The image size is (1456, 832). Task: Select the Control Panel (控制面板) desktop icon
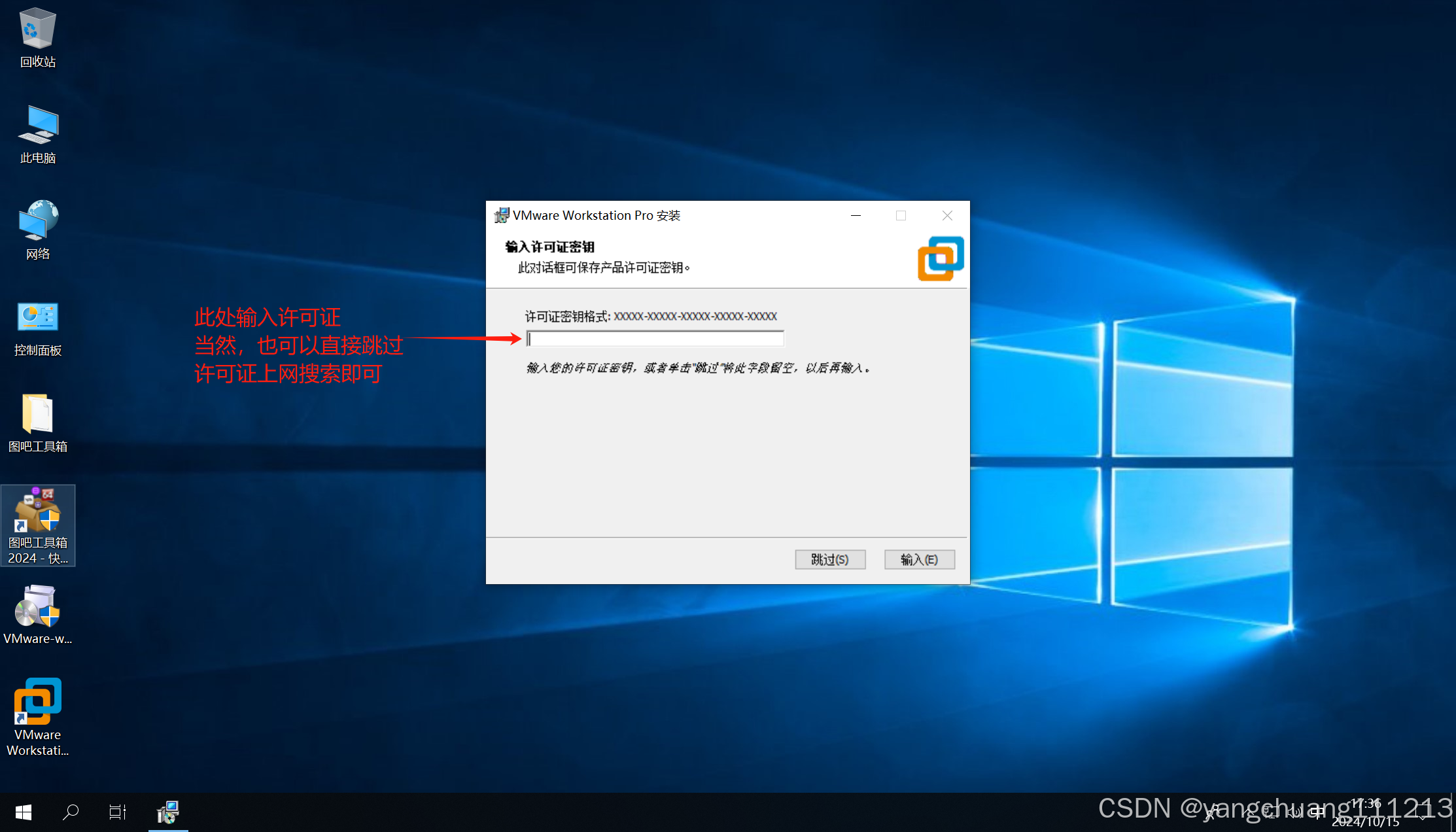(37, 328)
